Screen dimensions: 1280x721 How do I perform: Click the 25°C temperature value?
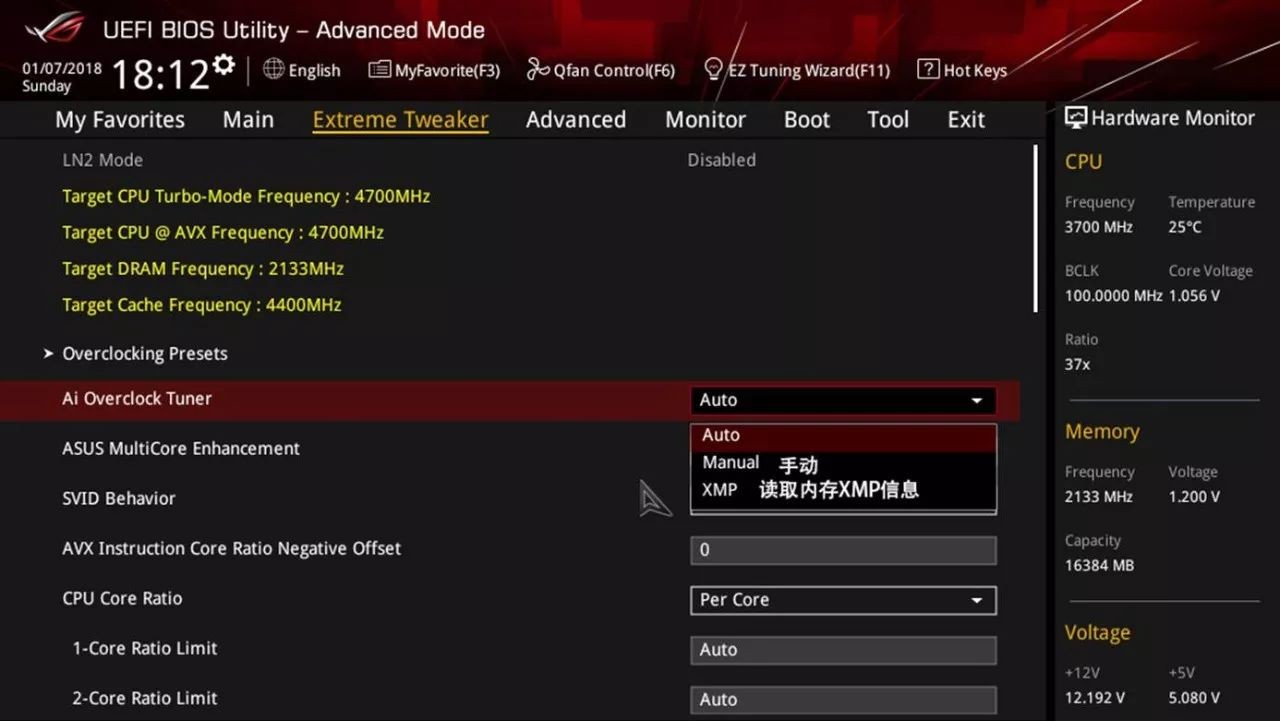(x=1185, y=227)
